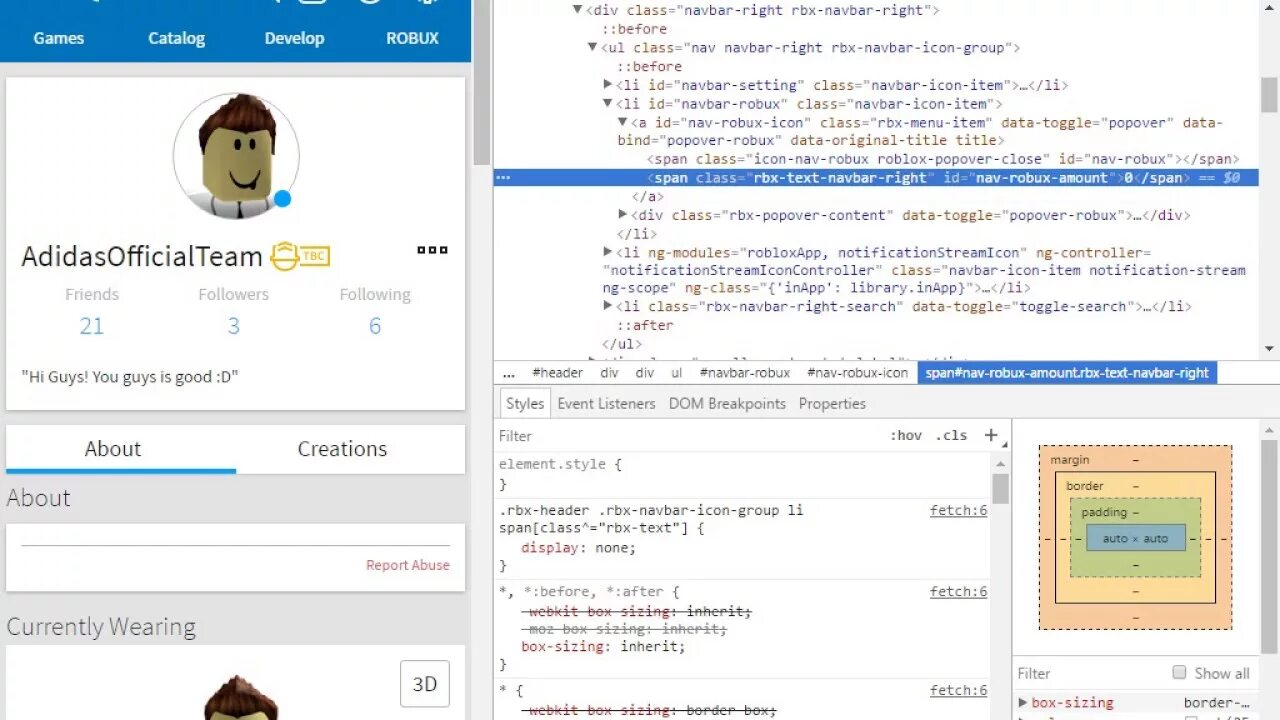
Task: Select the highlighted nav-robux-amount span line
Action: point(876,178)
